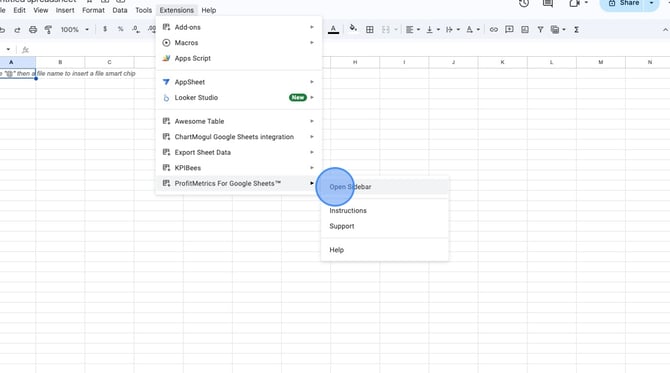
Task: Click the print icon
Action: (33, 29)
